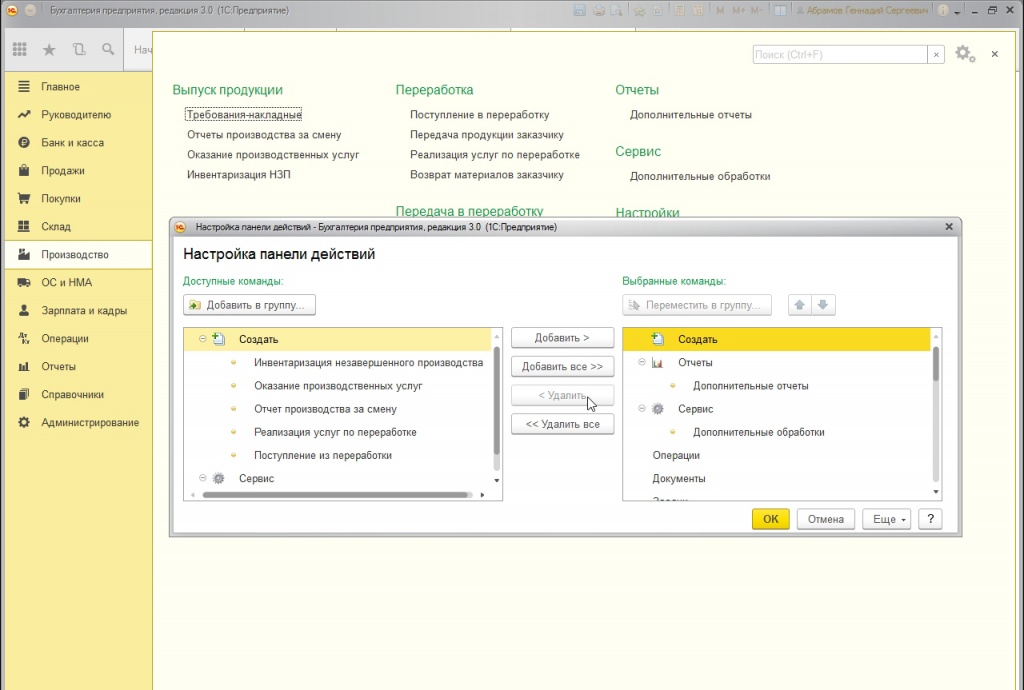
Task: Collapse Сервис group in available commands
Action: 202,478
